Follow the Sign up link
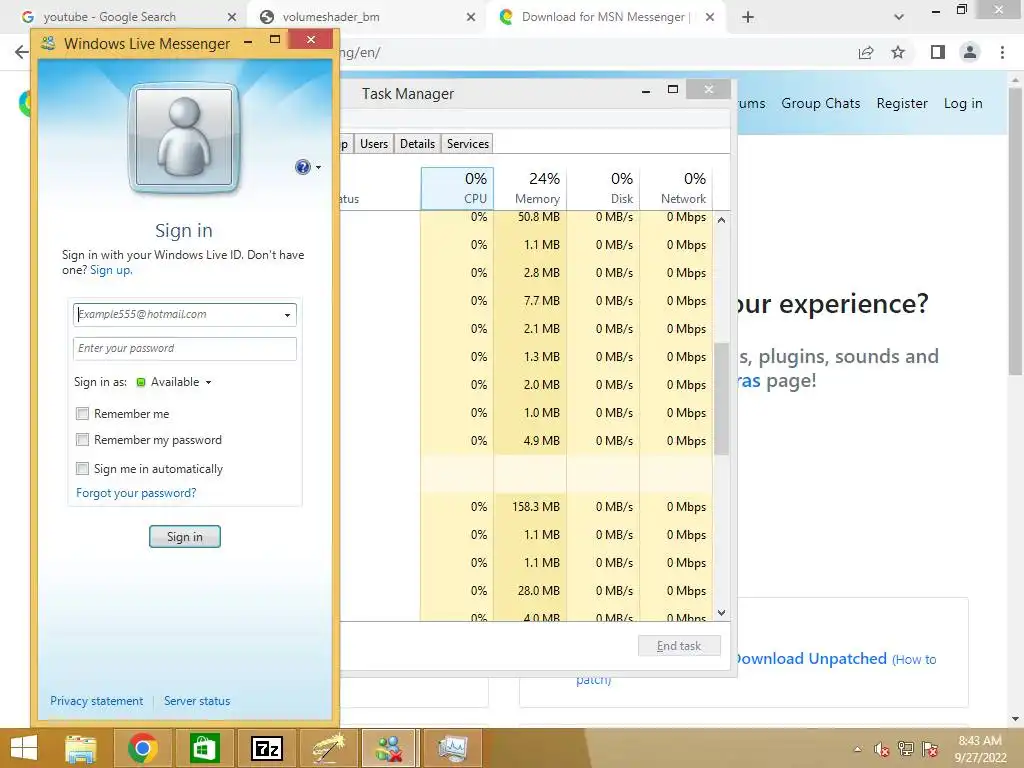 (110, 270)
